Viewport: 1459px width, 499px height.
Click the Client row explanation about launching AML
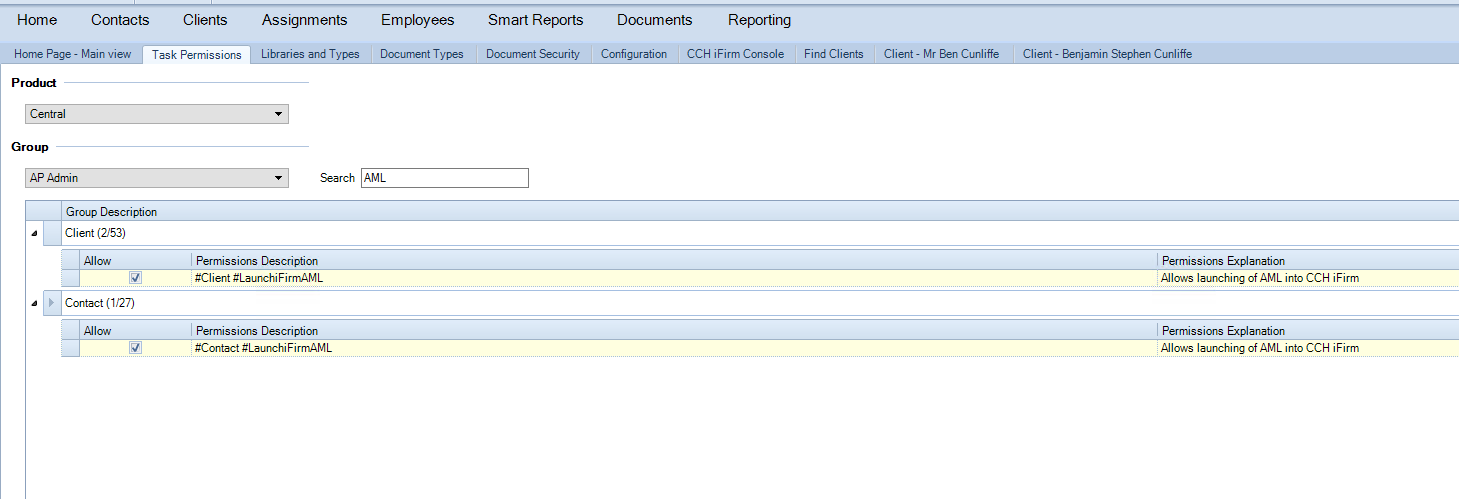click(1260, 278)
